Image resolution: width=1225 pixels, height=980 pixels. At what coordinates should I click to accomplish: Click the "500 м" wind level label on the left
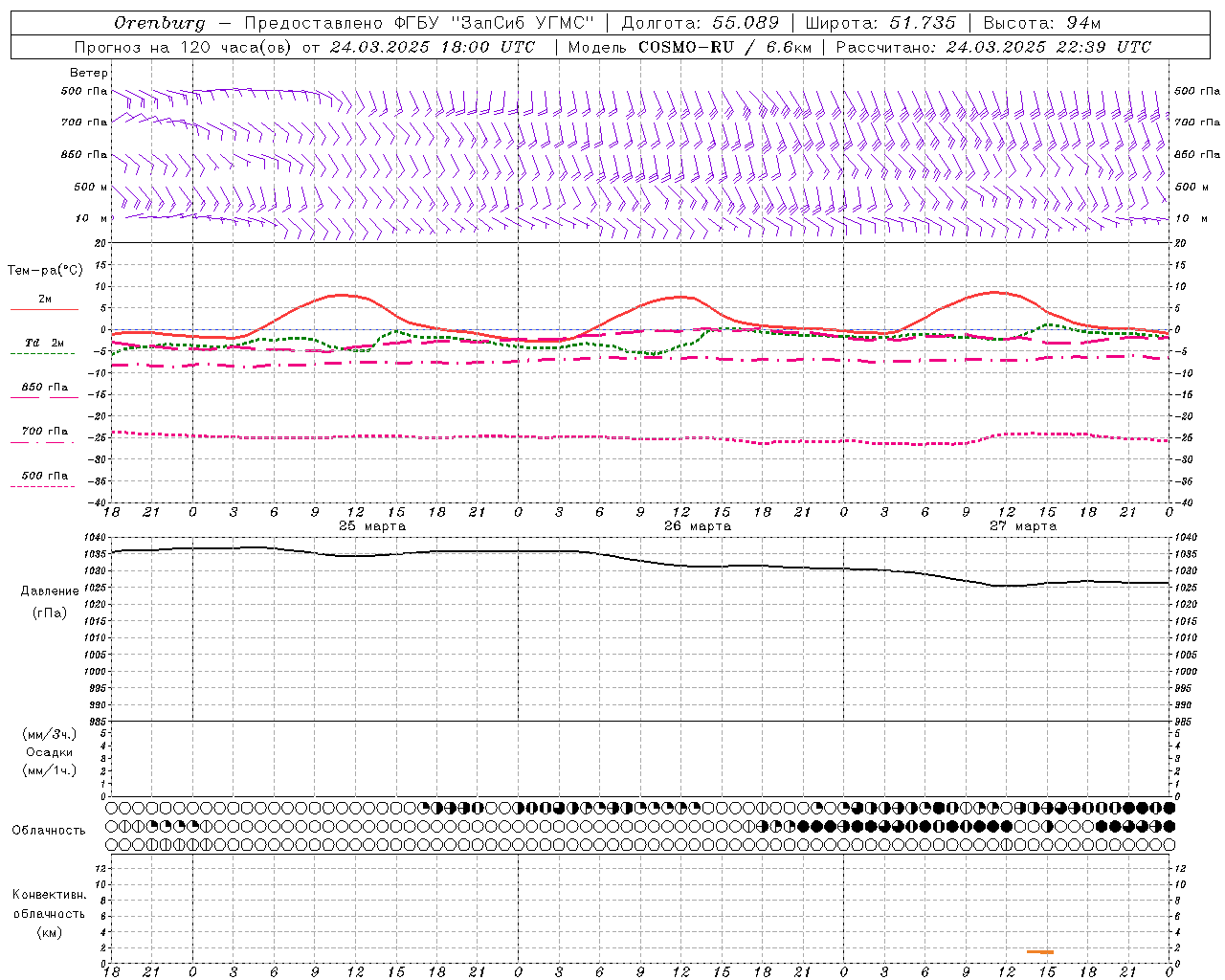[91, 187]
